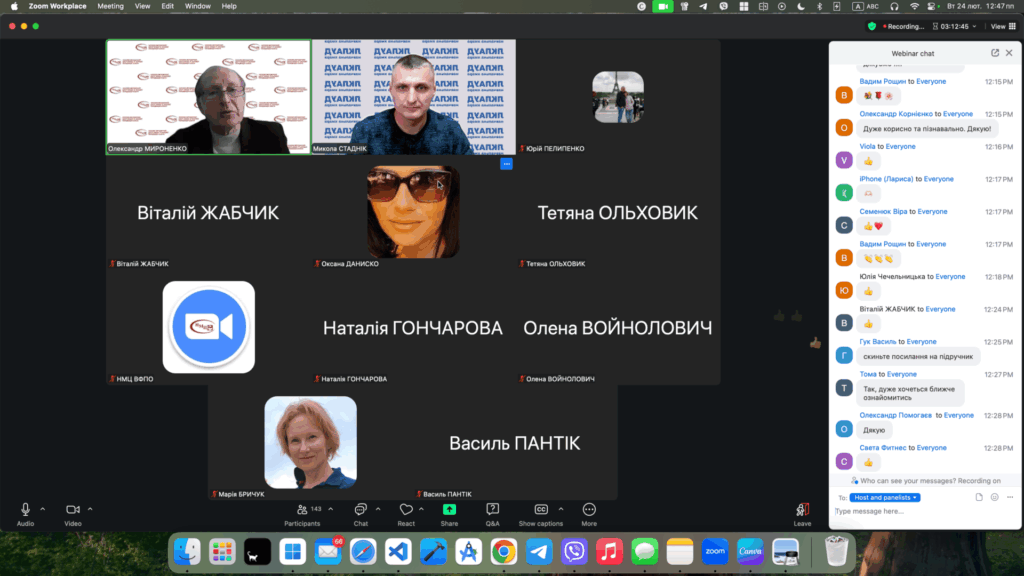This screenshot has width=1024, height=576.
Task: Open the React emoji icon
Action: 406,510
